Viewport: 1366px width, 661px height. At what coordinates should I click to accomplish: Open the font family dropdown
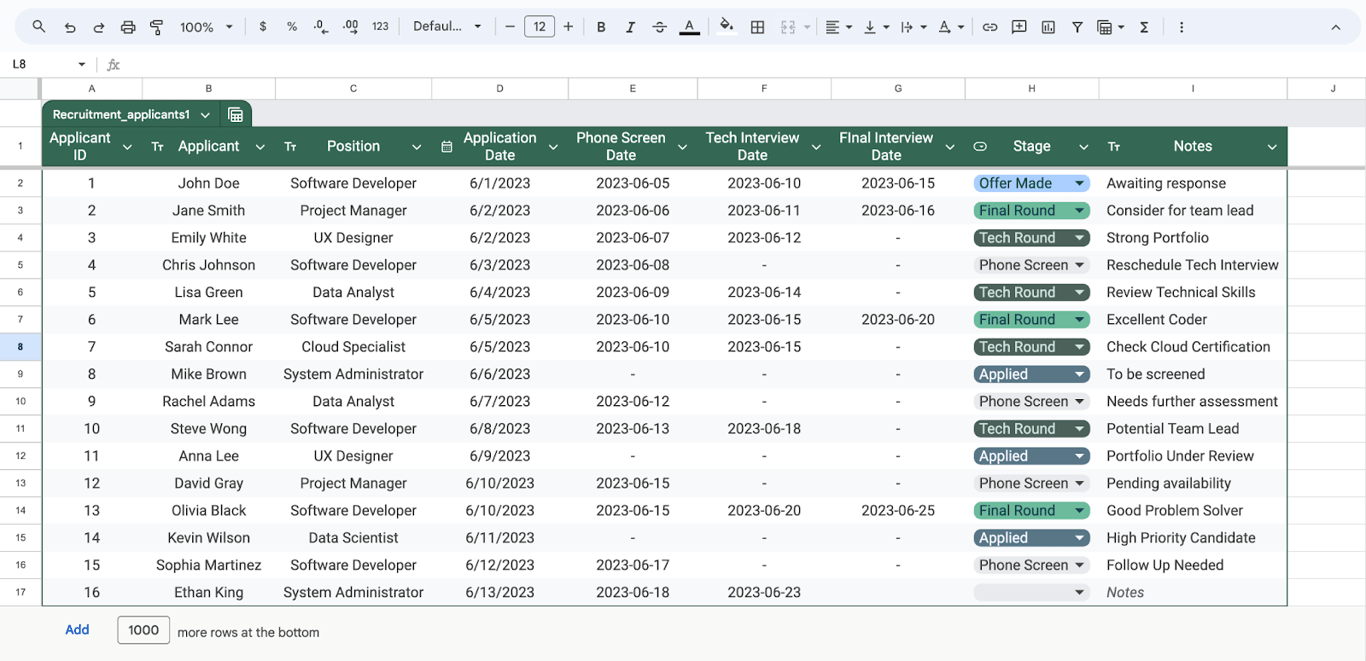click(x=447, y=27)
